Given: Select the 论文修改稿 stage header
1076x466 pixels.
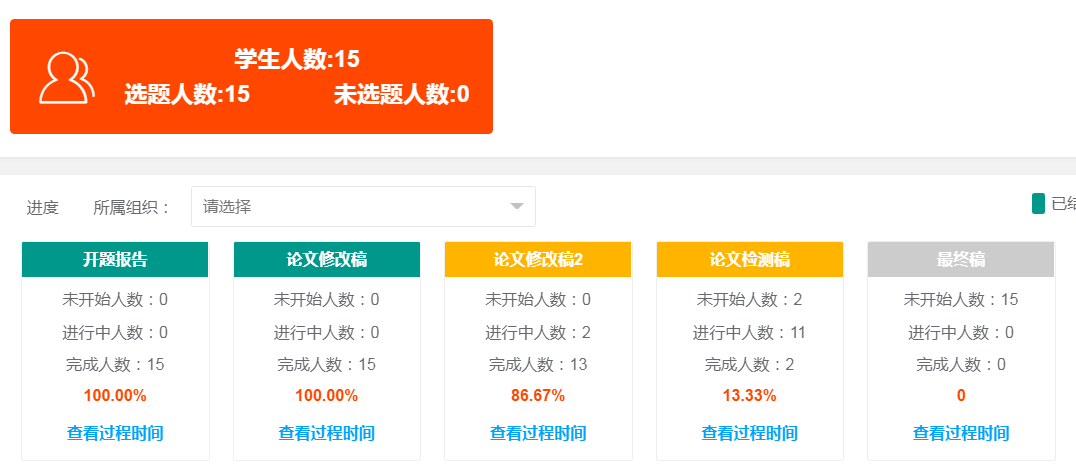Looking at the screenshot, I should [326, 260].
